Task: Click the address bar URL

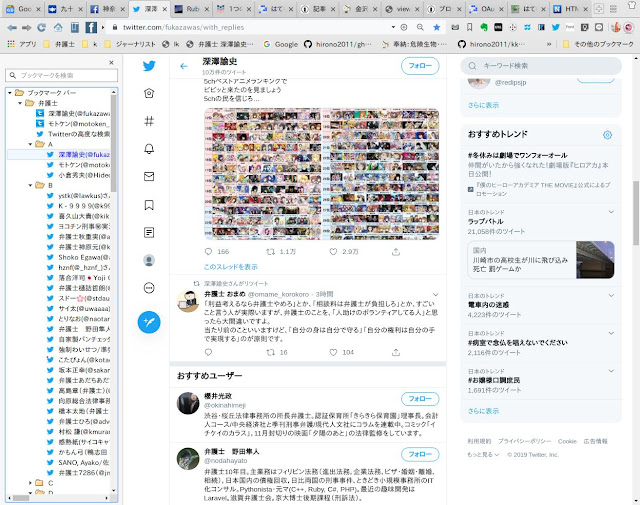Action: tap(184, 27)
